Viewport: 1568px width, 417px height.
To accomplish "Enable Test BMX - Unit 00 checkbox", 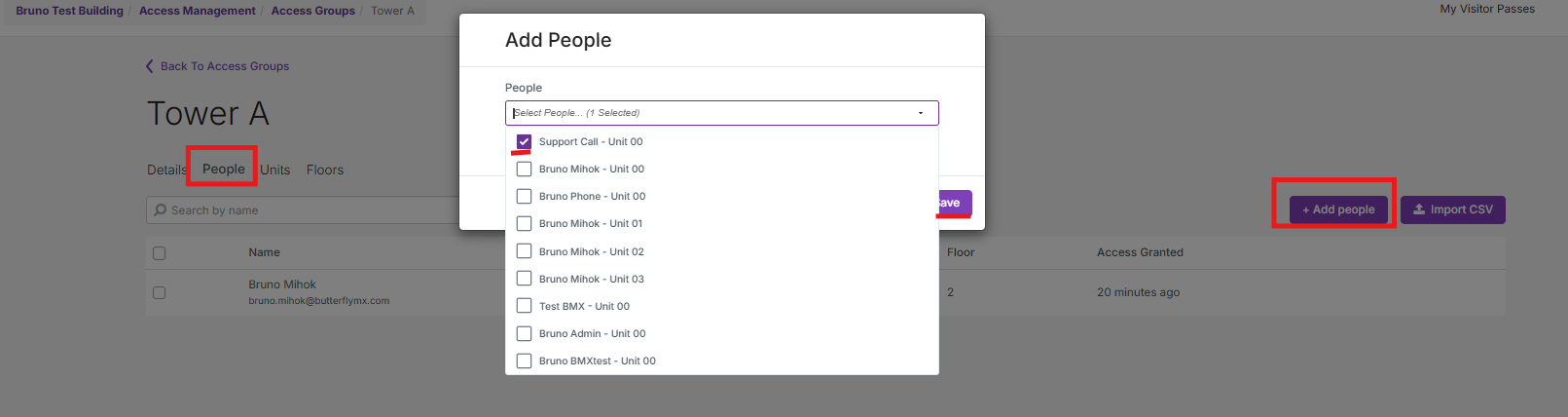I will click(x=524, y=306).
